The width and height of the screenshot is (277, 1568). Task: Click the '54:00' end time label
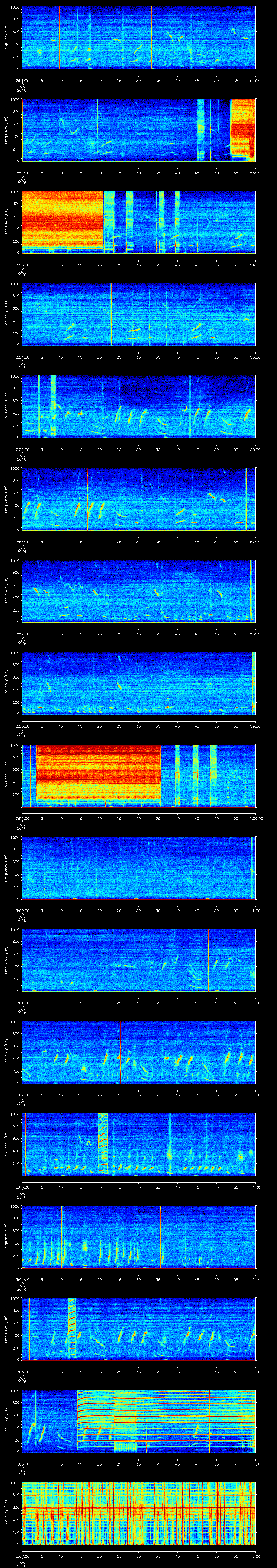tap(256, 265)
